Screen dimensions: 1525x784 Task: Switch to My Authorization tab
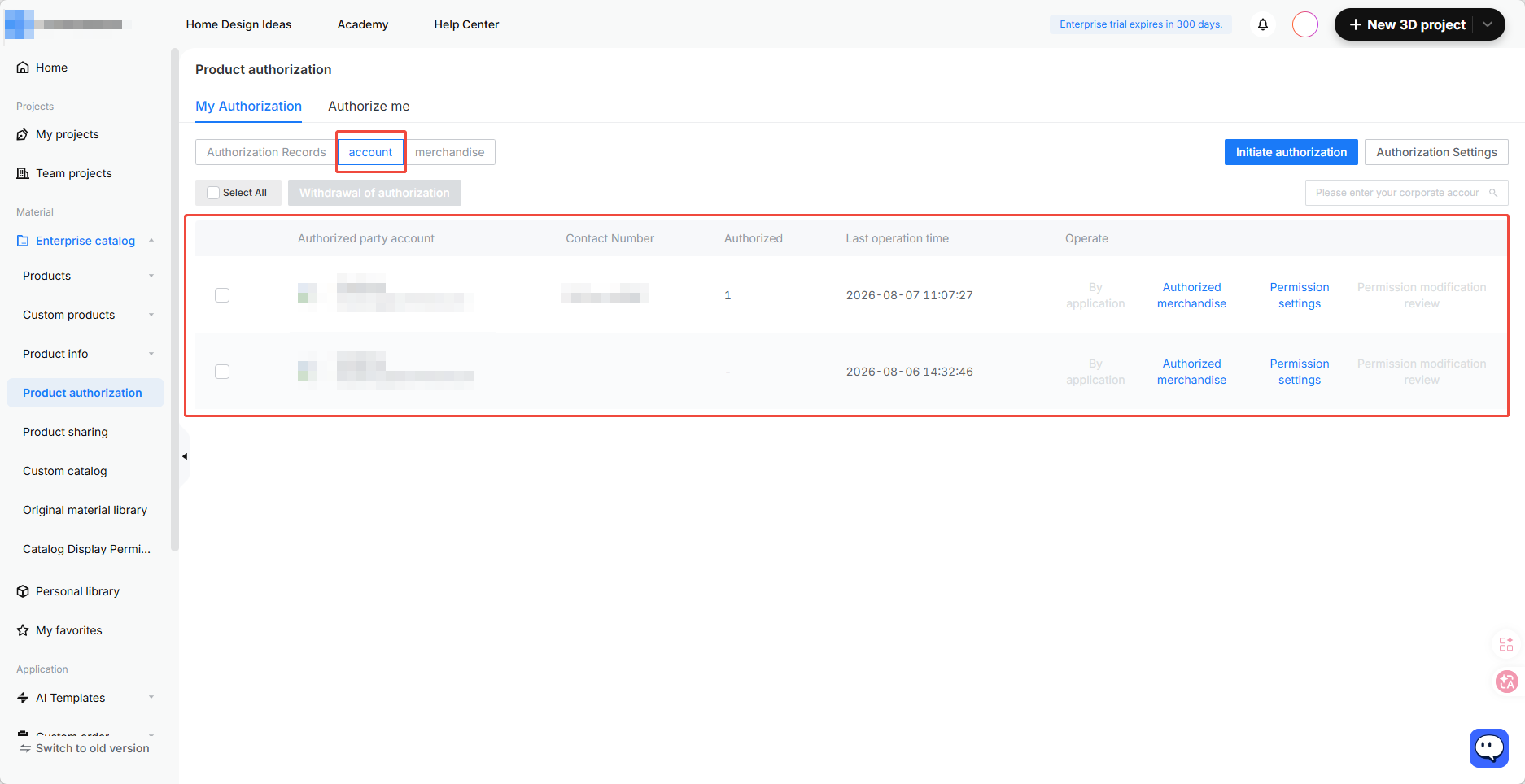pos(248,107)
